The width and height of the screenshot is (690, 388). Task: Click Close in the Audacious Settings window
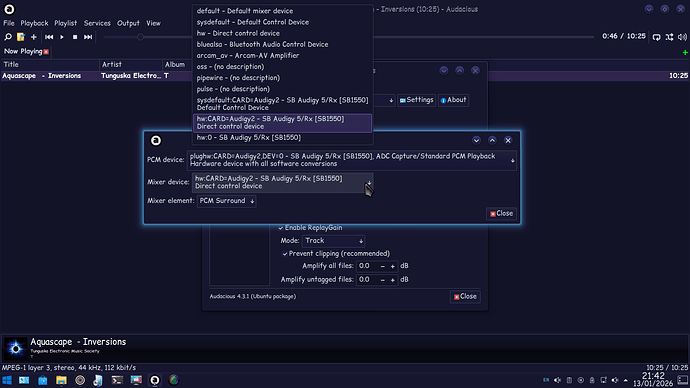(x=465, y=296)
